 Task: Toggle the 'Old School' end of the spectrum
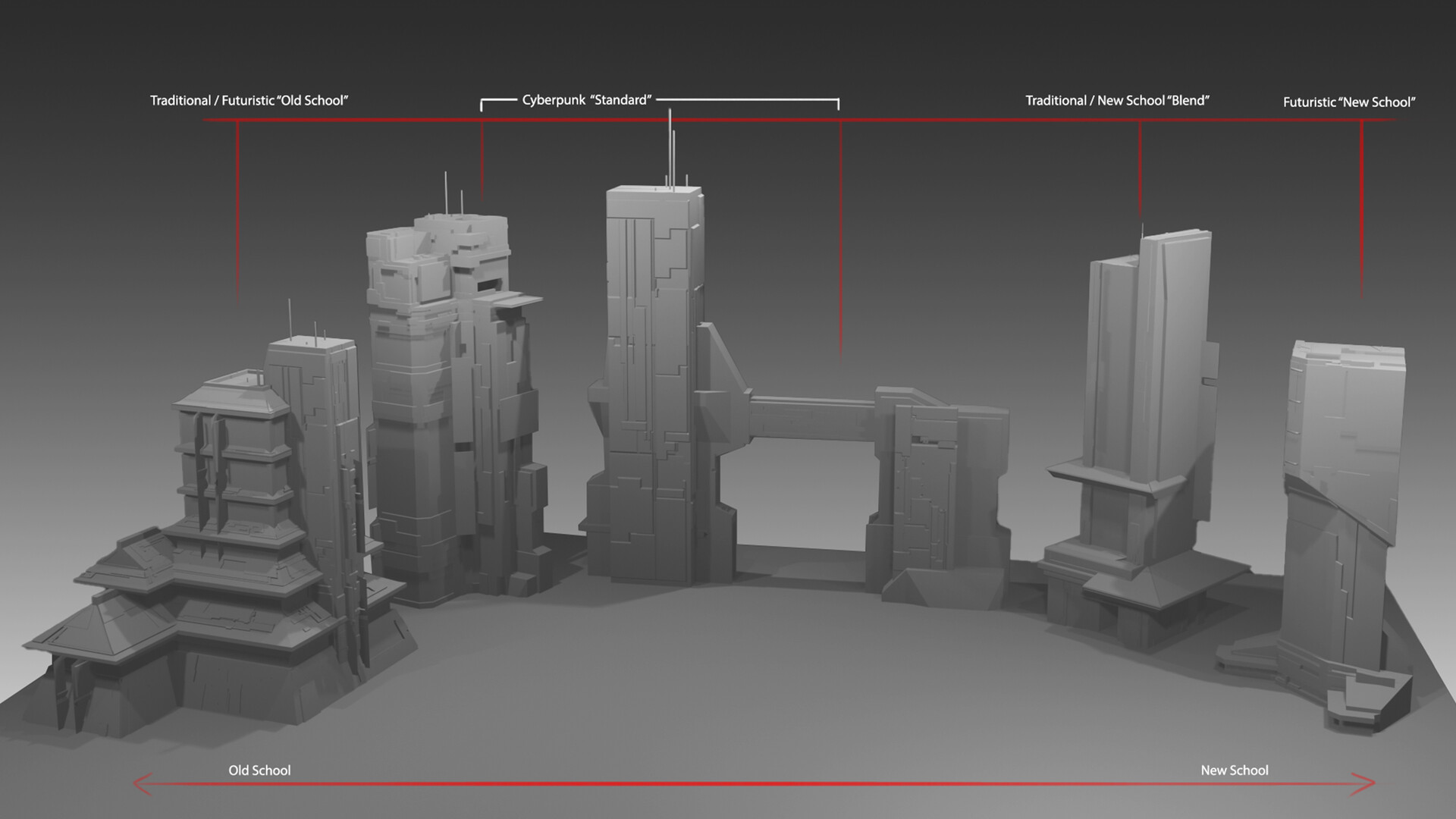point(259,770)
